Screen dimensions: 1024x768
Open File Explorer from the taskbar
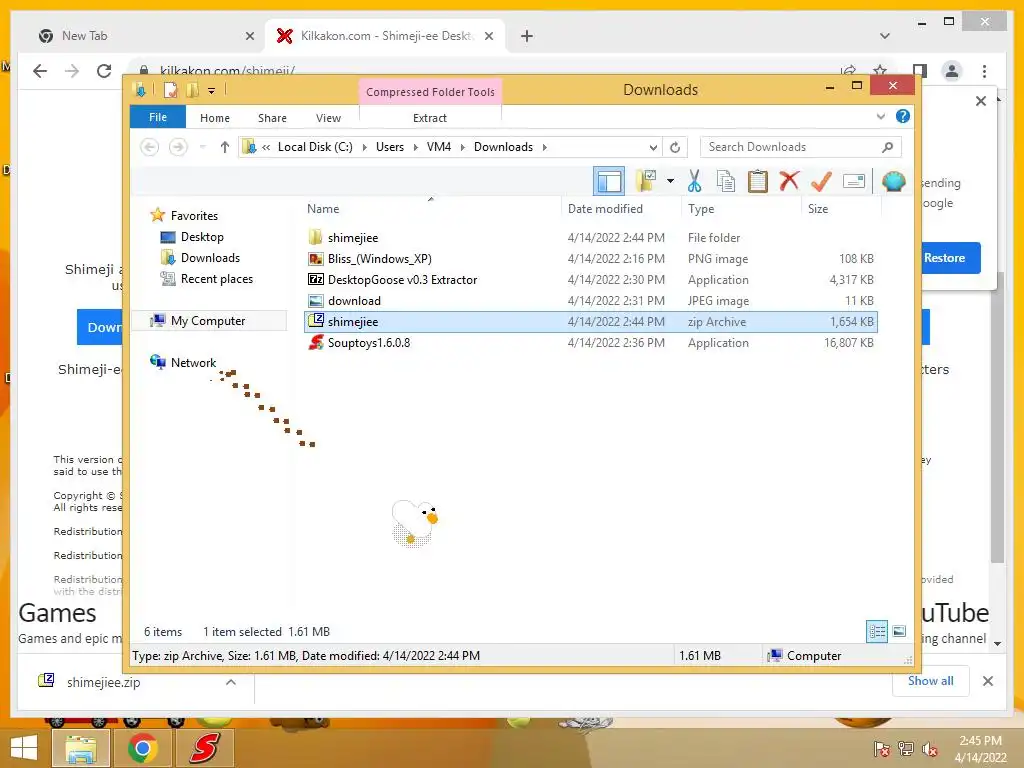(80, 748)
